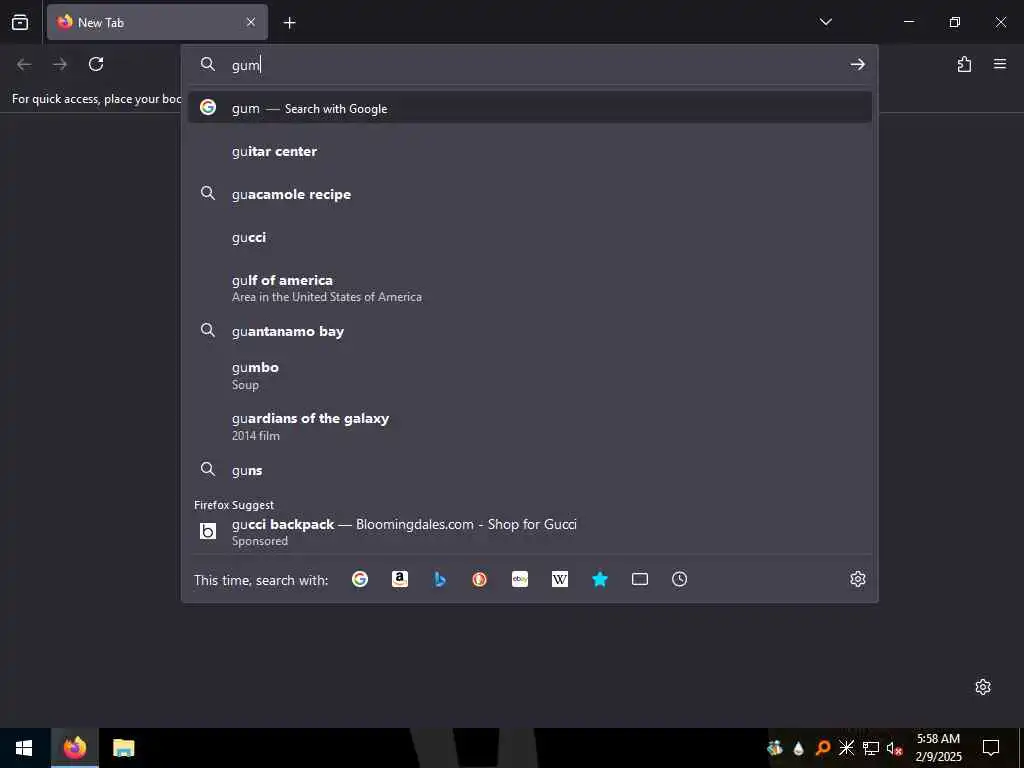
Task: Open the Windows notification center
Action: (x=991, y=748)
